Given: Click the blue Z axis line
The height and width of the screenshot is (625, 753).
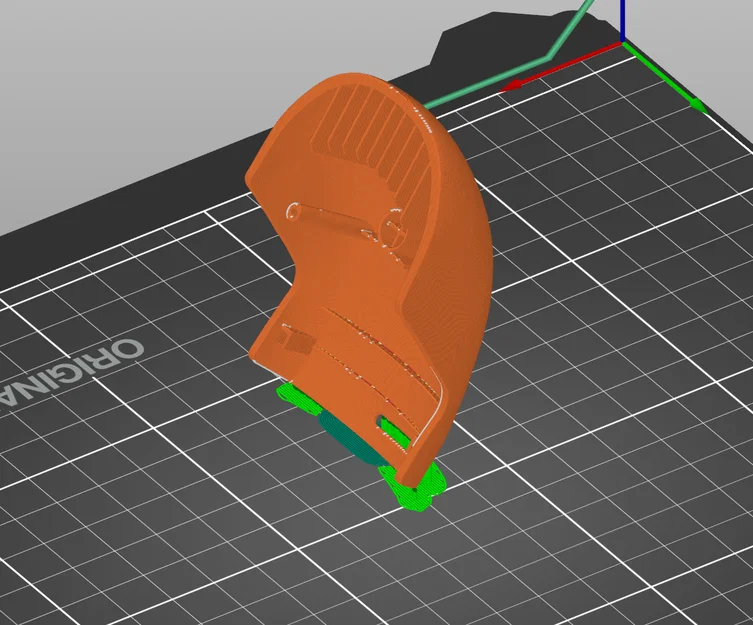Looking at the screenshot, I should click(x=622, y=21).
